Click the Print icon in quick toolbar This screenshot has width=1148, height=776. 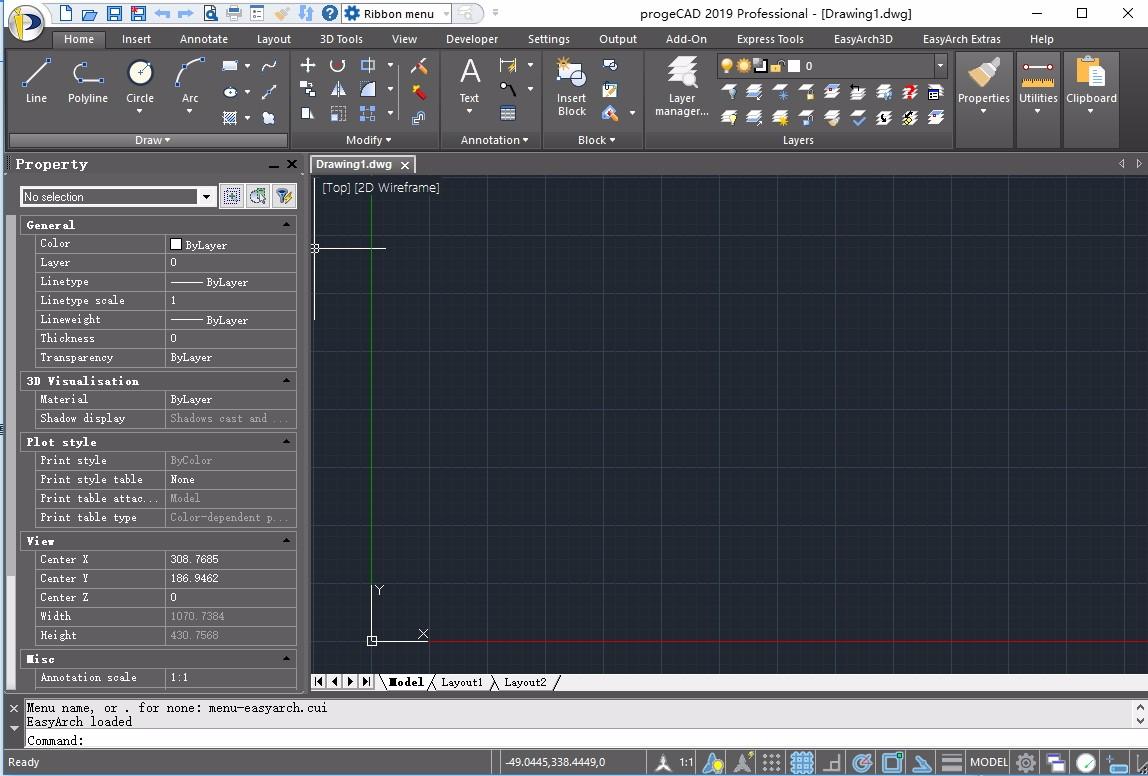pyautogui.click(x=234, y=13)
